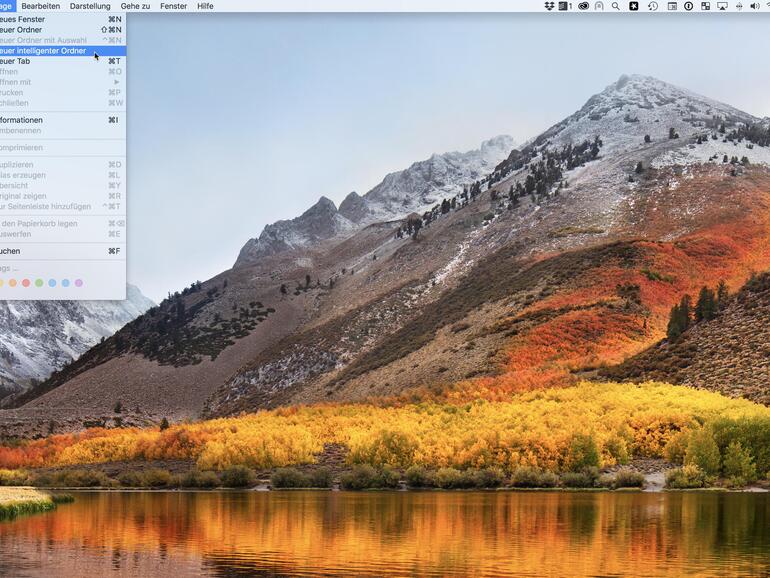Click the Tags … menu entry
The width and height of the screenshot is (770, 578).
(x=63, y=268)
